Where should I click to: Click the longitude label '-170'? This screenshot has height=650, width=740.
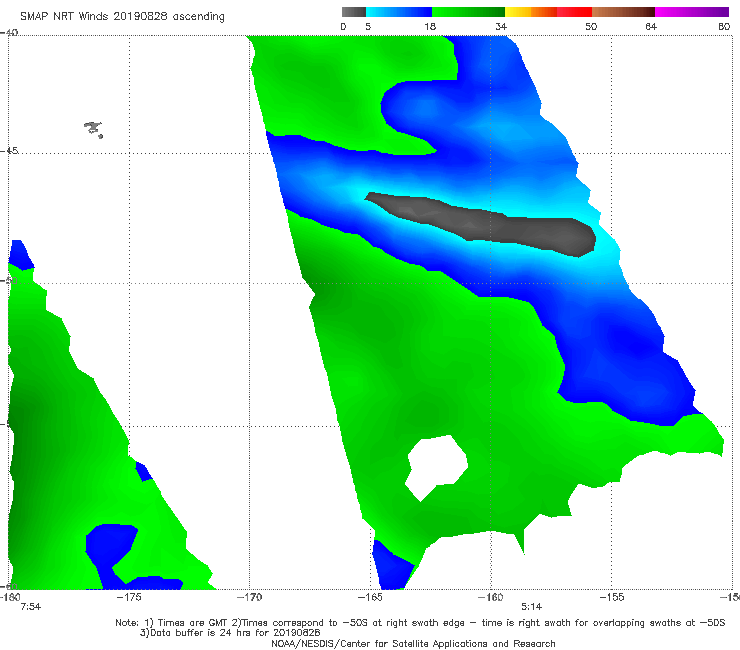(250, 597)
